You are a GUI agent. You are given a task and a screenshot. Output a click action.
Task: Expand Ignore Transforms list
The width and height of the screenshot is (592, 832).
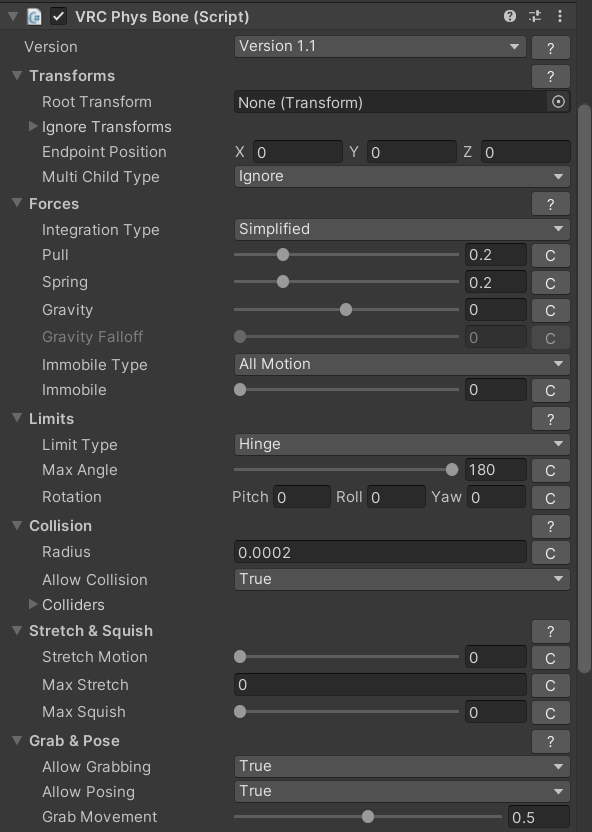click(33, 126)
